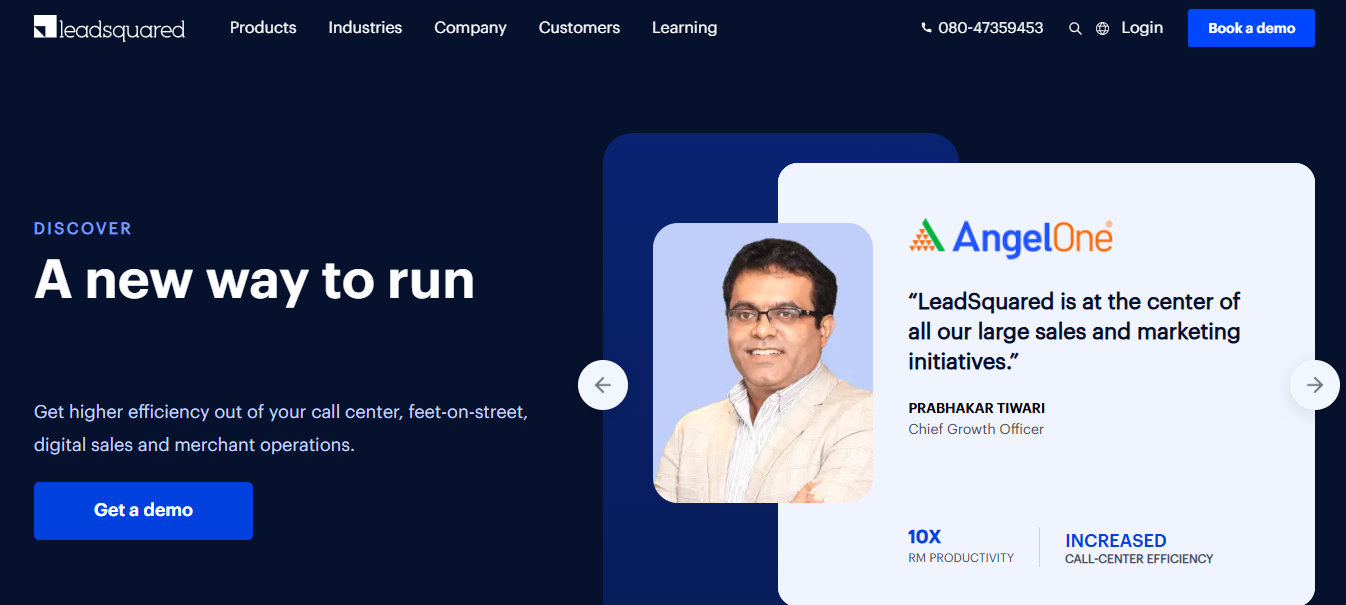The height and width of the screenshot is (605, 1346).
Task: Click the LeadSquared logo
Action: click(x=109, y=28)
